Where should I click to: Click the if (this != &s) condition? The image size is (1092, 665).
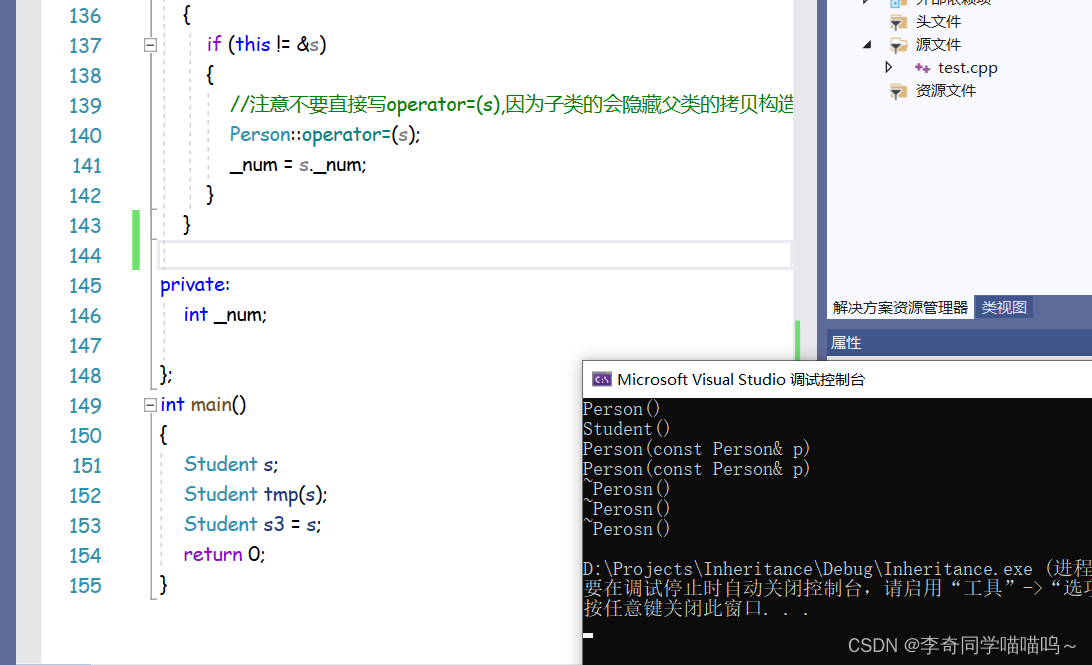(x=266, y=45)
